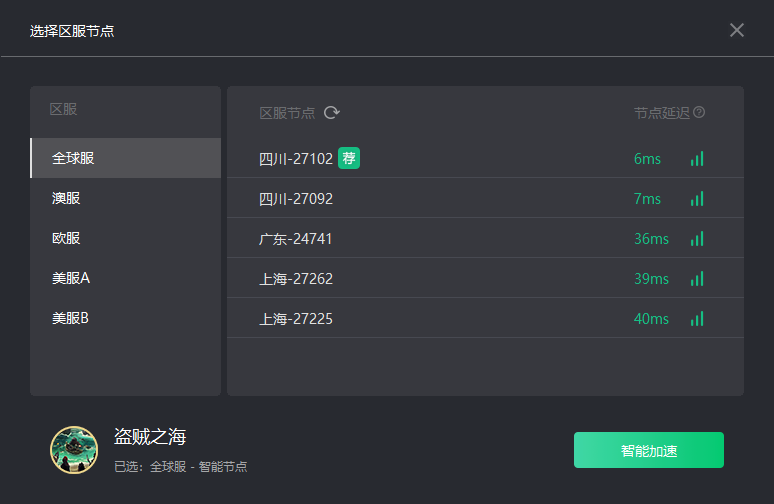Viewport: 774px width, 504px height.
Task: Close the server node selection dialog
Action: 737,30
